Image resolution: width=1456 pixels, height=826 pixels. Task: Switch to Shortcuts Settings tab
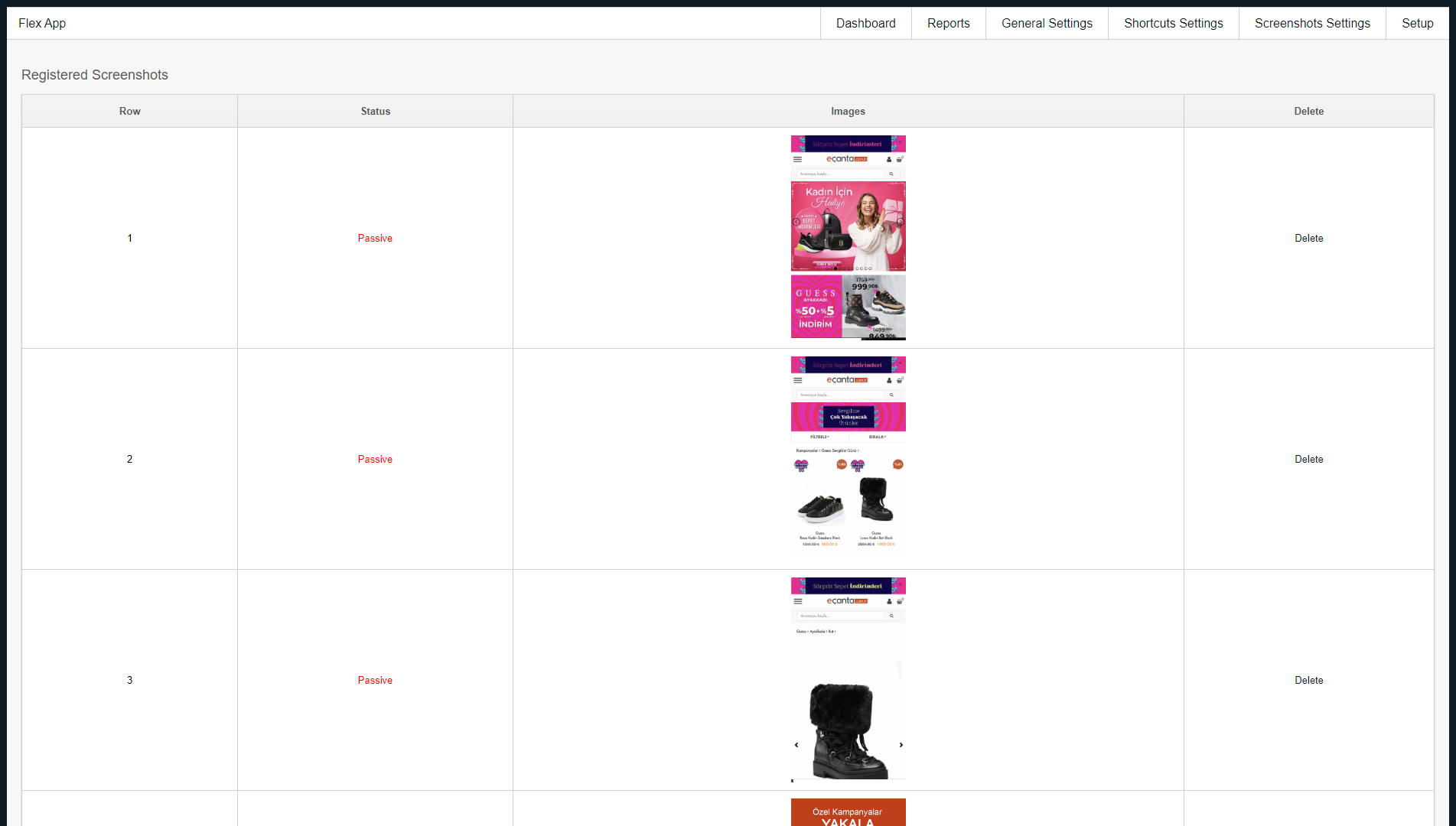pyautogui.click(x=1173, y=23)
